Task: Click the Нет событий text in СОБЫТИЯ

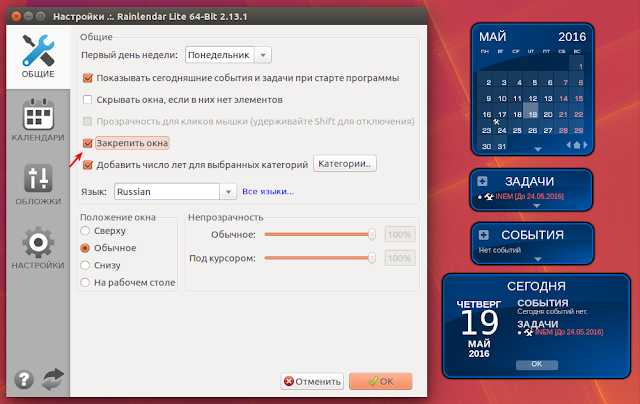Action: pyautogui.click(x=500, y=250)
